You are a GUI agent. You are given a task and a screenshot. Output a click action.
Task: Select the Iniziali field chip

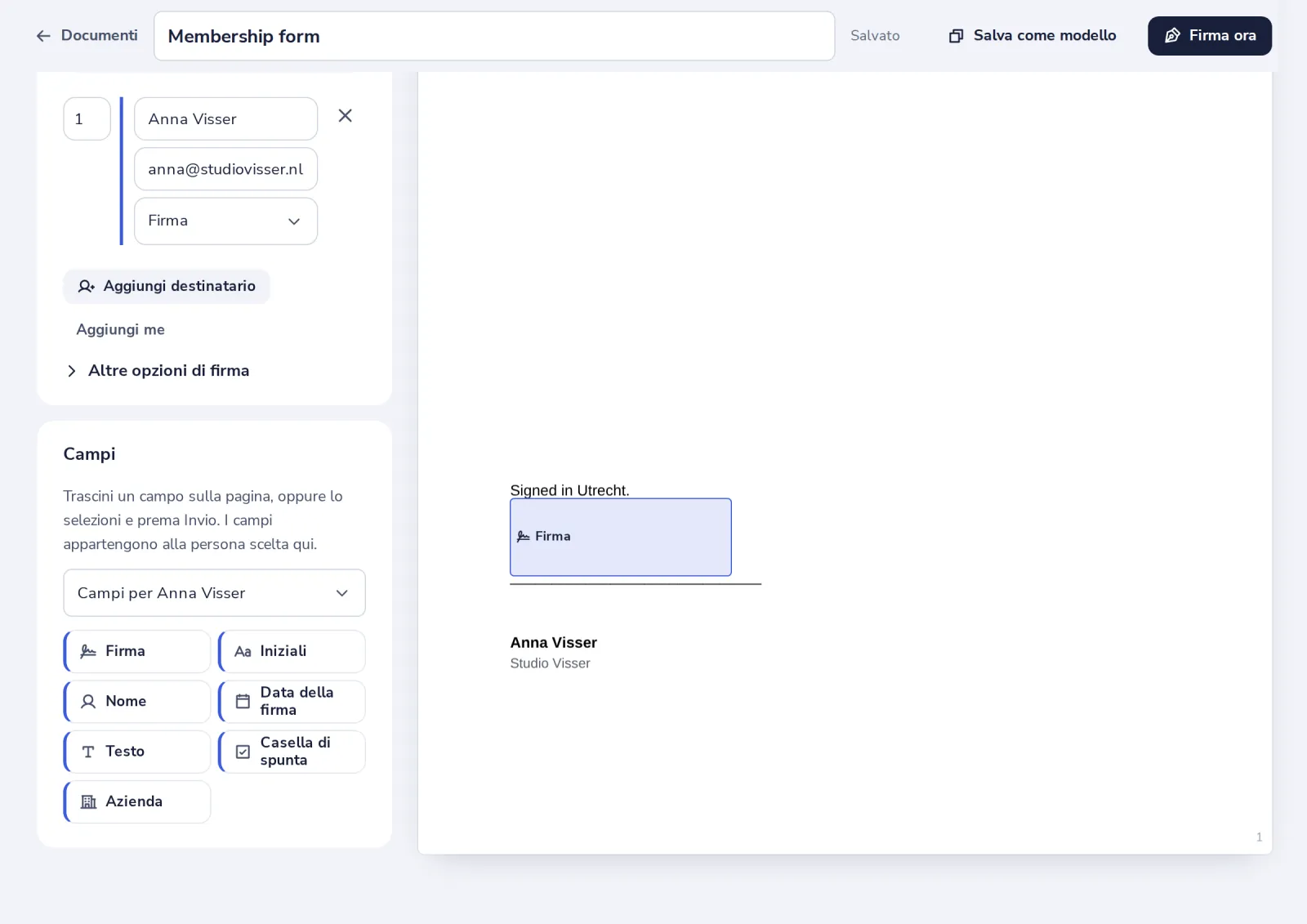[x=292, y=651]
